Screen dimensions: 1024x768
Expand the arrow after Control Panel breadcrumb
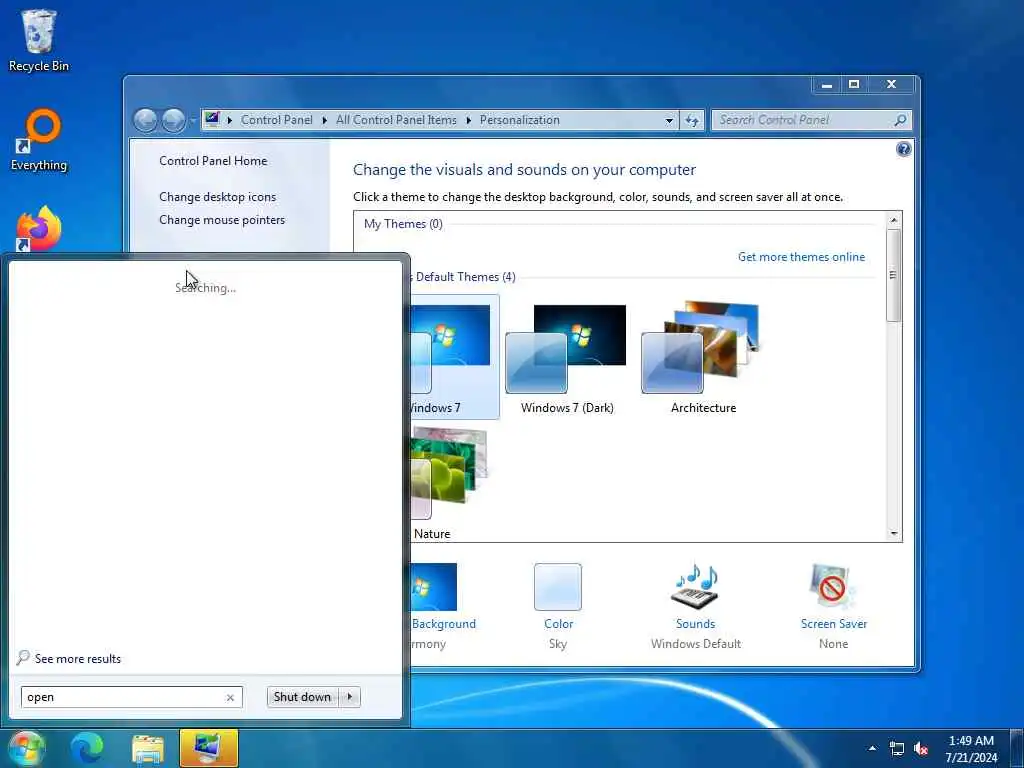(325, 120)
